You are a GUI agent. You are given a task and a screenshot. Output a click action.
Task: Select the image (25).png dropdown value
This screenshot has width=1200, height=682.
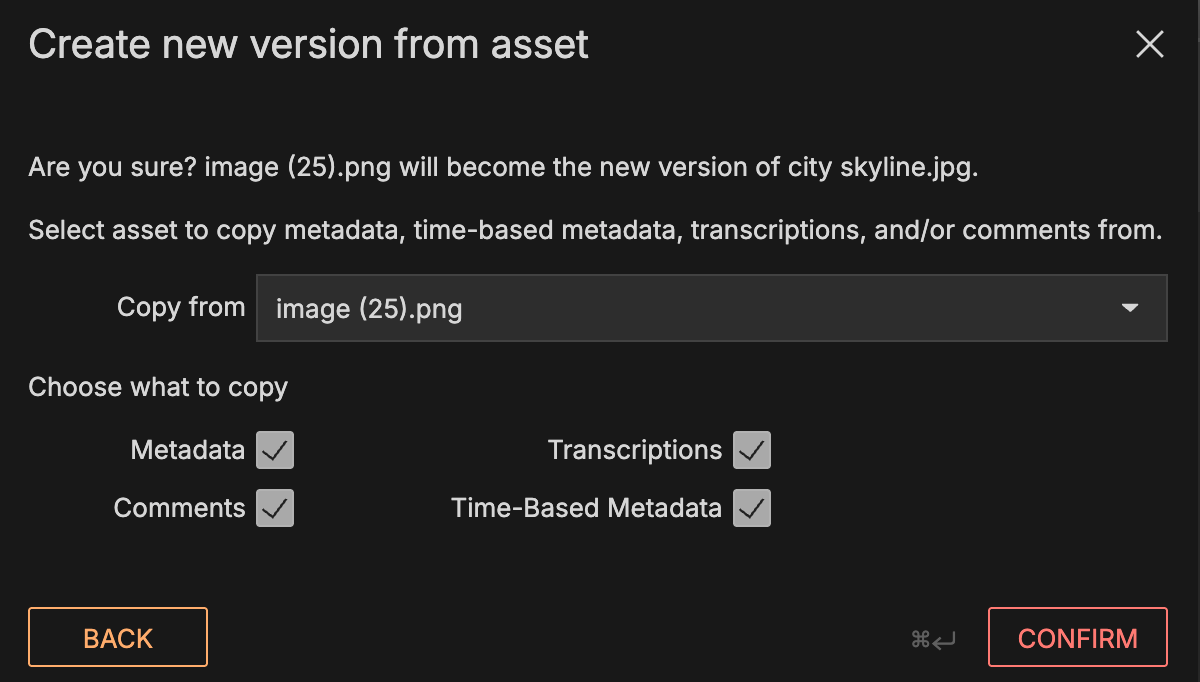point(369,309)
